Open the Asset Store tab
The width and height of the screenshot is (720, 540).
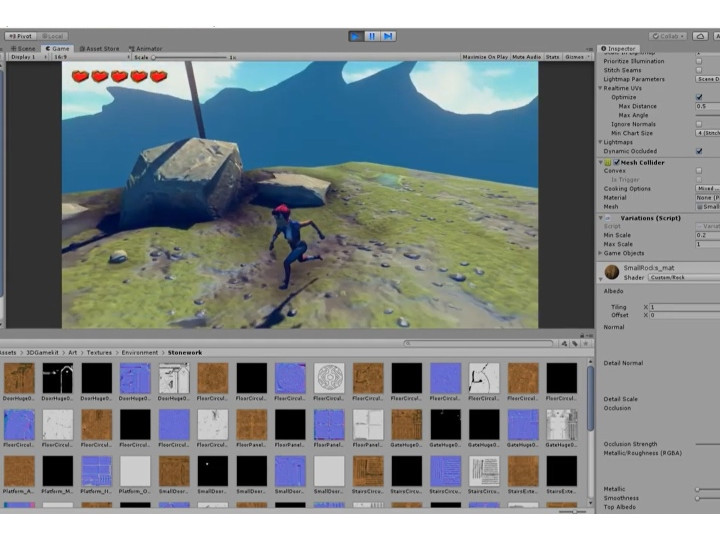point(99,49)
